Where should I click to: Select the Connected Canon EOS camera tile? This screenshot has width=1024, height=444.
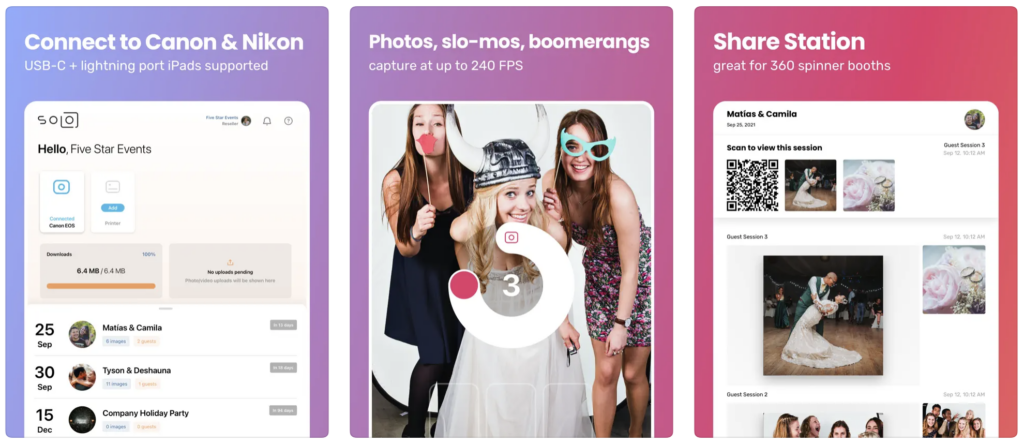point(61,202)
